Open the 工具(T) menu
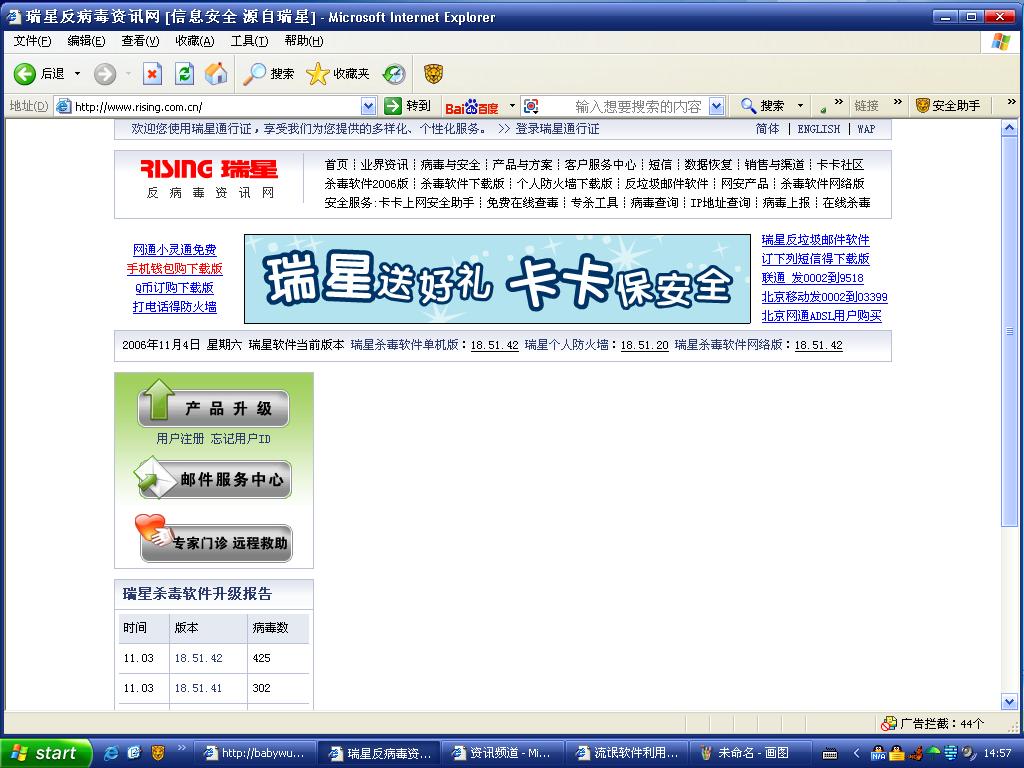This screenshot has height=768, width=1024. (x=249, y=41)
